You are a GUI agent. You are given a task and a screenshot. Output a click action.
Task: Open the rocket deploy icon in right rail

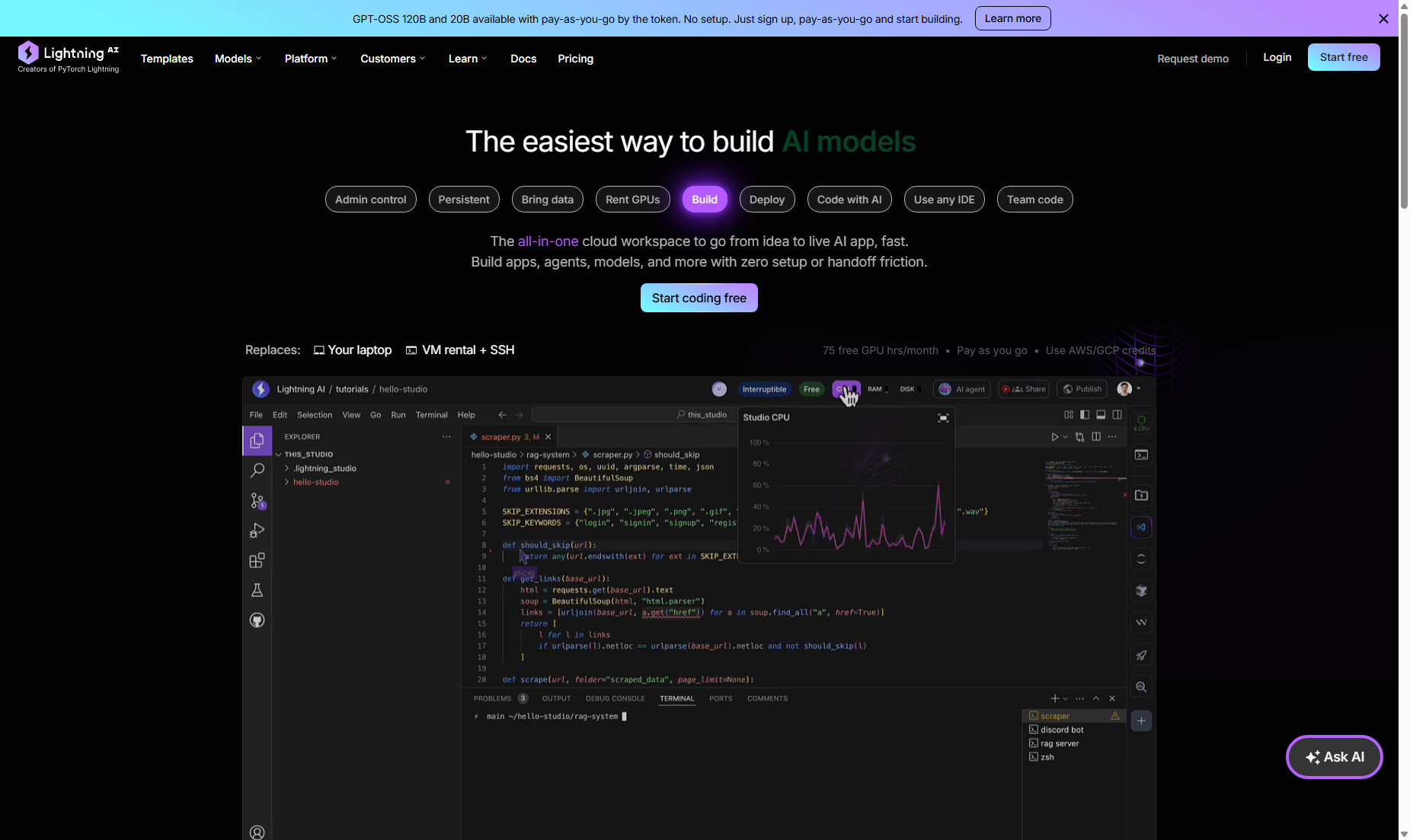pyautogui.click(x=1141, y=655)
